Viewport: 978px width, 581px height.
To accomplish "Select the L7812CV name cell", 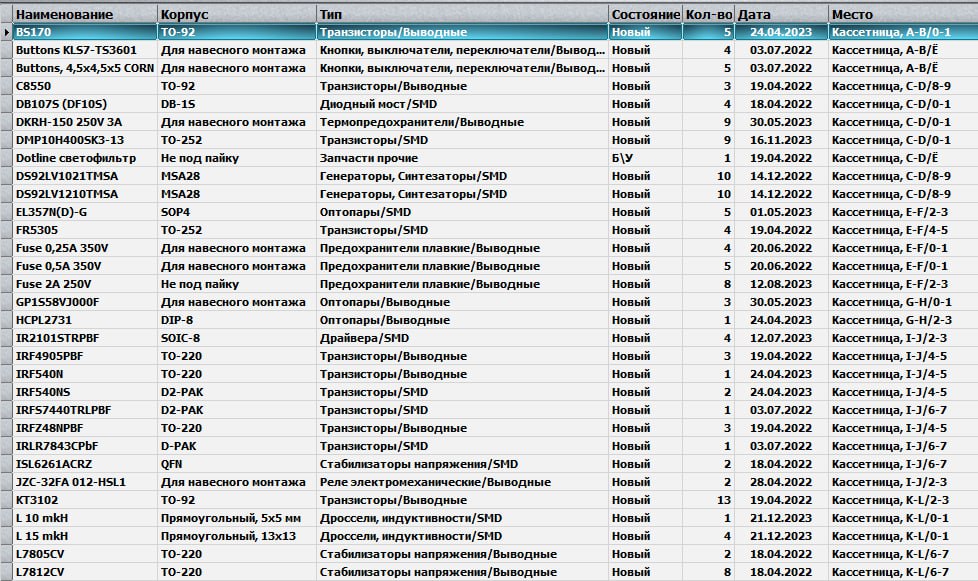I will 85,573.
